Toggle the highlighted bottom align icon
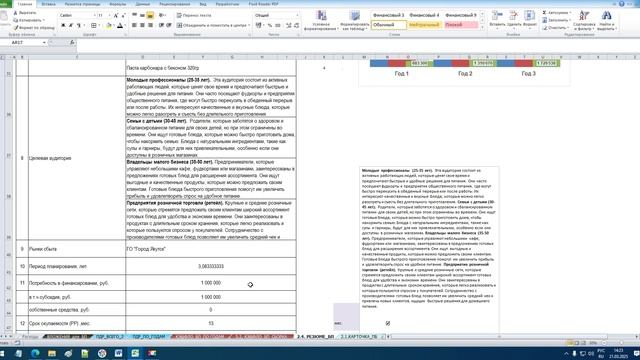Image resolution: width=640 pixels, height=360 pixels. [150, 16]
